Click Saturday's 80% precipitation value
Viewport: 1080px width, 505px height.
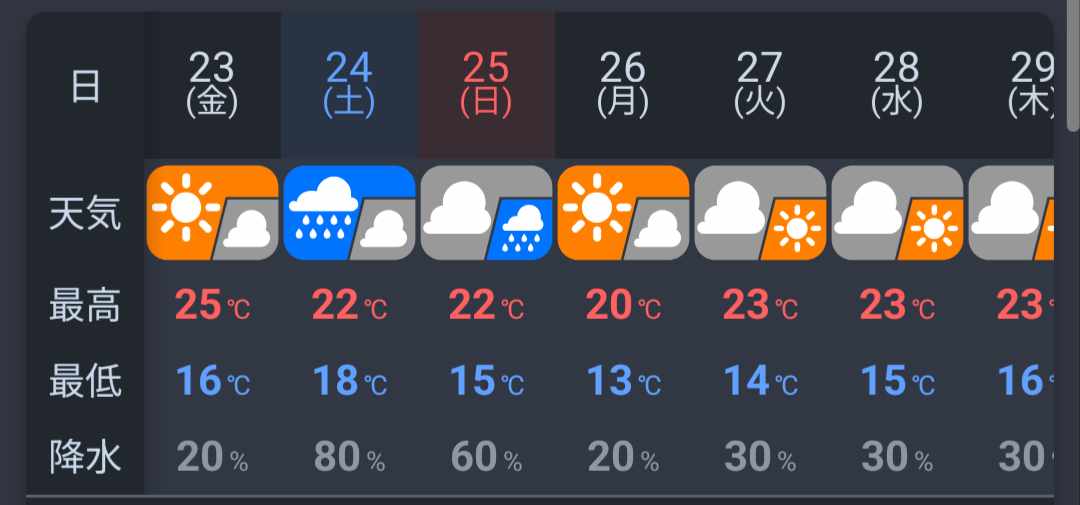349,457
